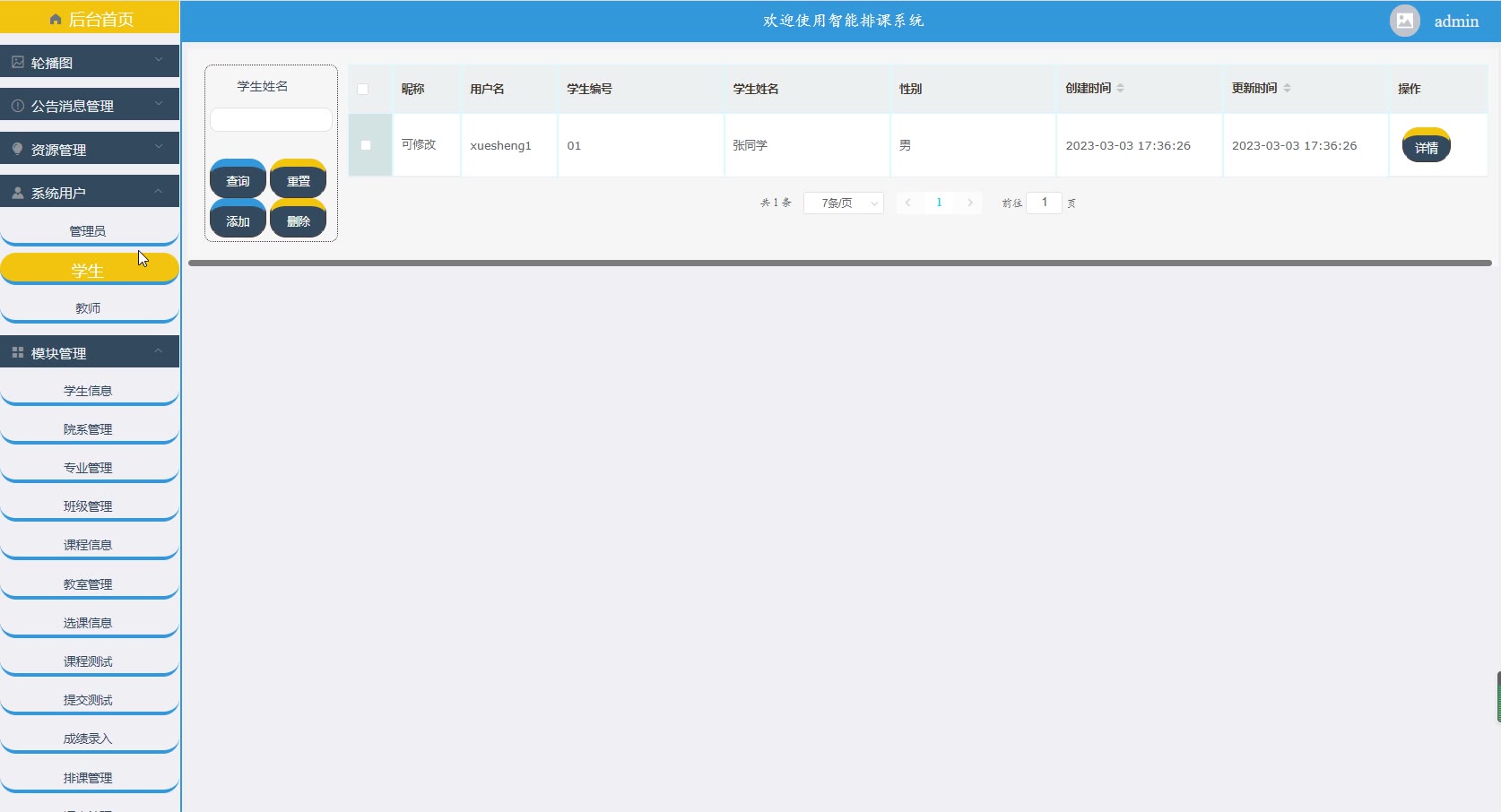Open 选课信息 module
Image resolution: width=1501 pixels, height=812 pixels.
tap(89, 623)
